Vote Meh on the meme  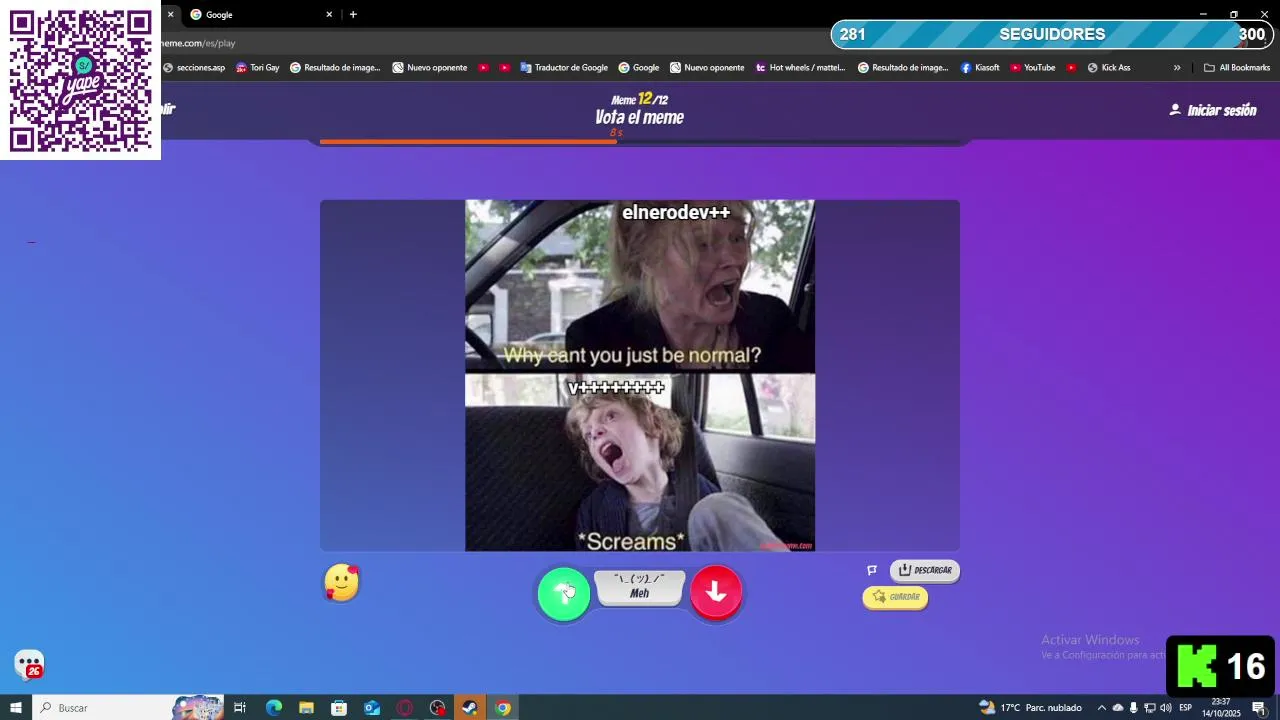coord(640,587)
